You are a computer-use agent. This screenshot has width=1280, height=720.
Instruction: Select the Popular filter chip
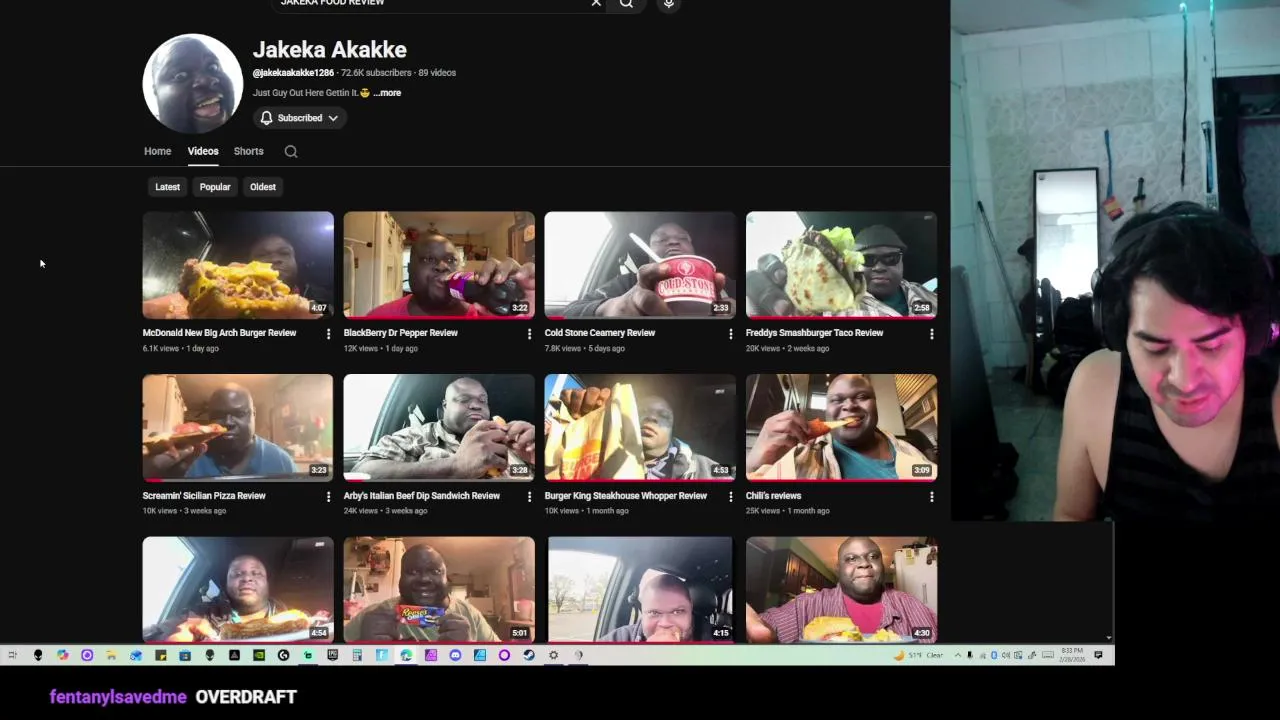[x=215, y=187]
